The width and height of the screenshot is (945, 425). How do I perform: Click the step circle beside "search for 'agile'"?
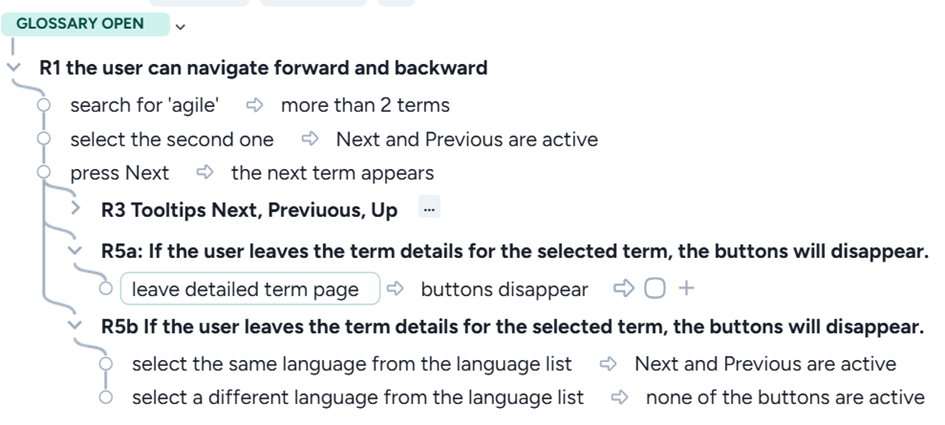click(43, 105)
